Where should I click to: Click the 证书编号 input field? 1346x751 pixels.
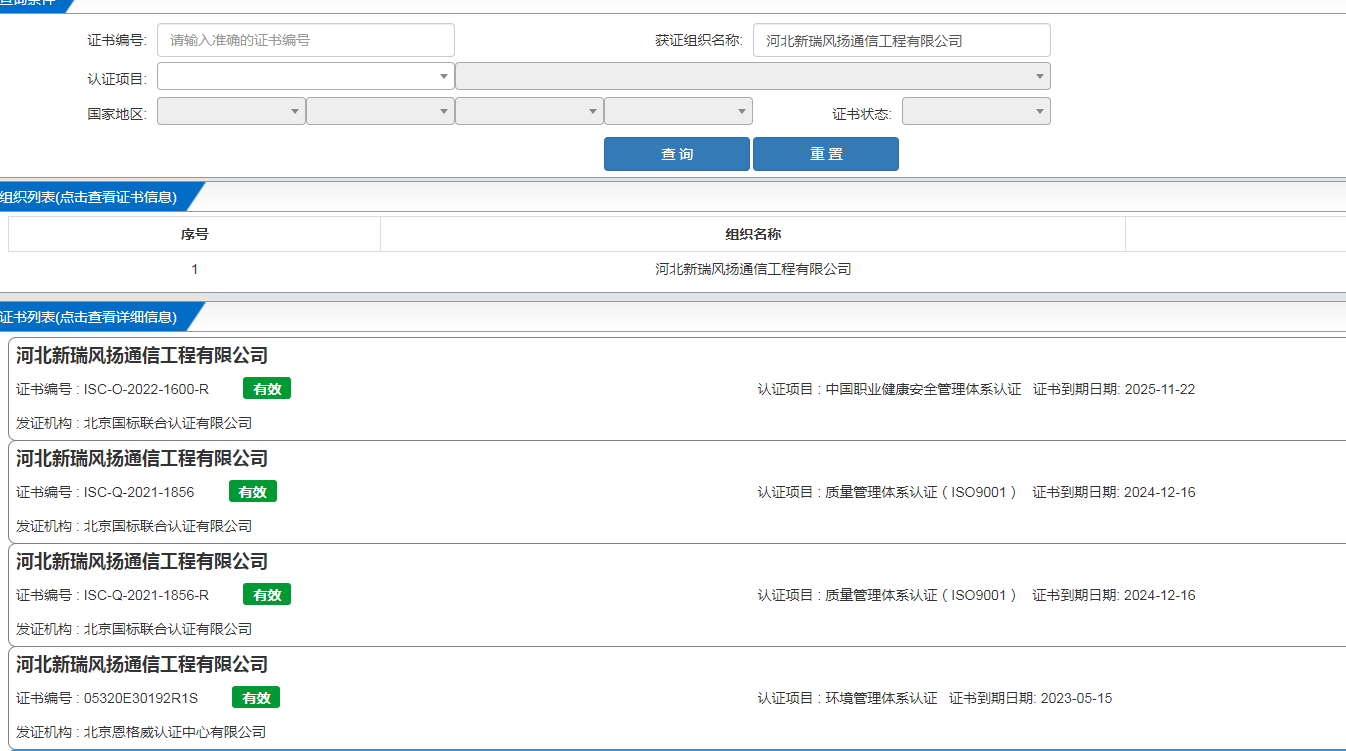click(x=306, y=41)
